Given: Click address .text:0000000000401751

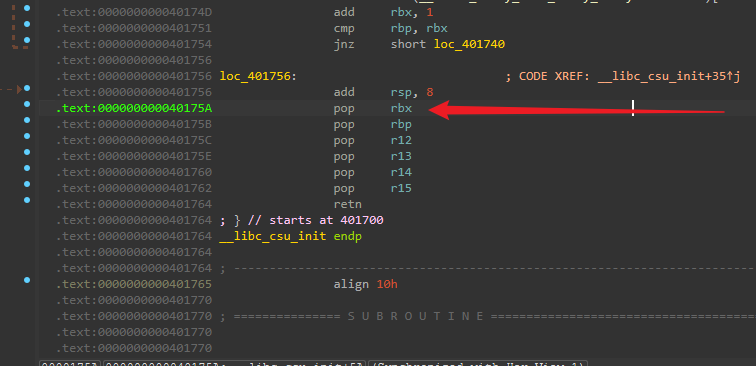Looking at the screenshot, I should point(134,28).
